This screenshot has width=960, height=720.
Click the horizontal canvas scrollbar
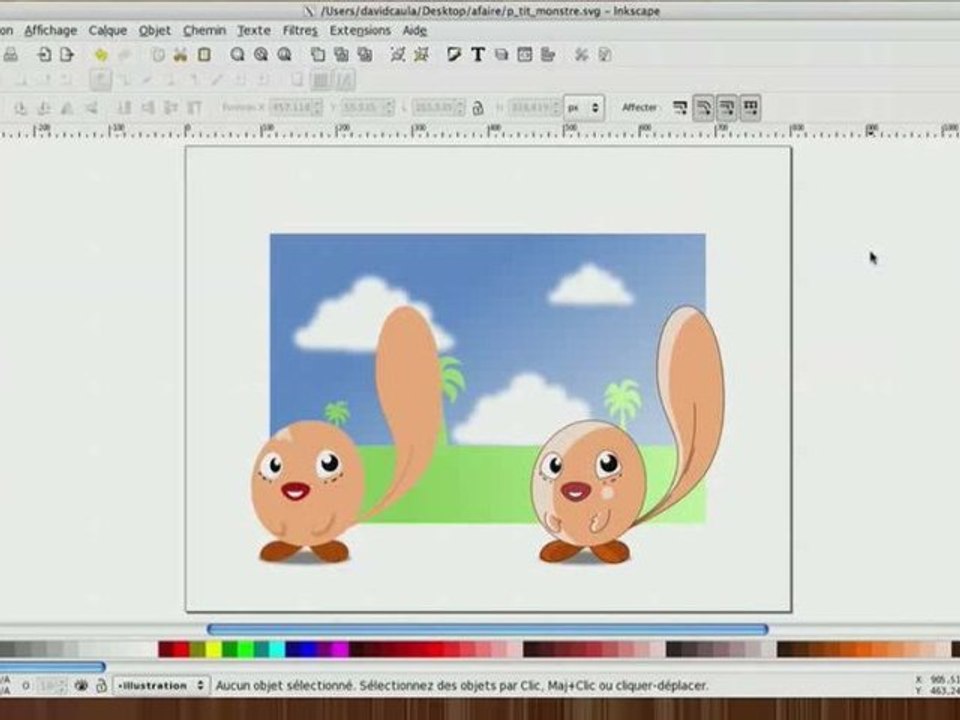487,629
